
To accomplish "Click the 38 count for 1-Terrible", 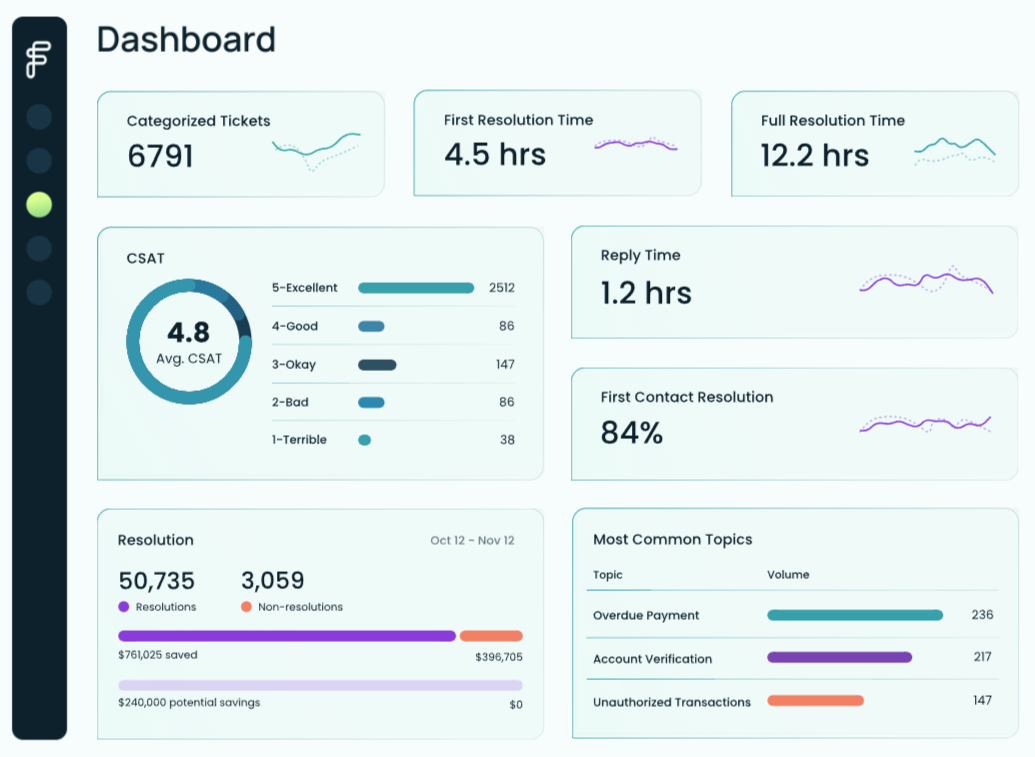I will pyautogui.click(x=507, y=440).
